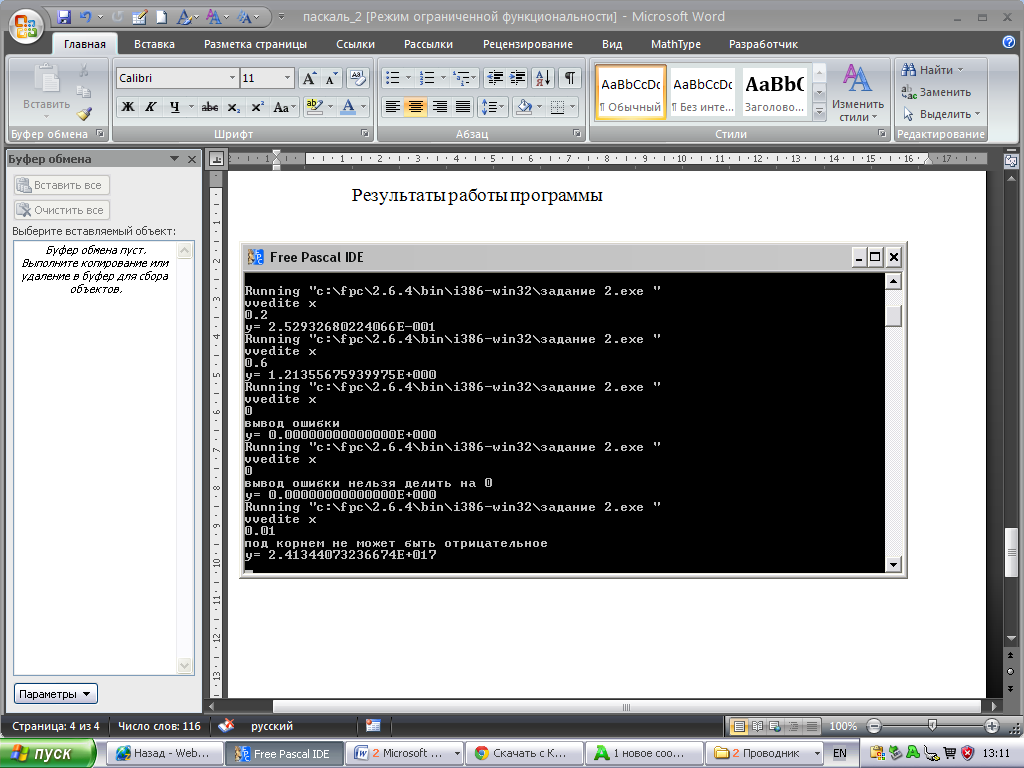Click zoom in plus button

pyautogui.click(x=991, y=726)
